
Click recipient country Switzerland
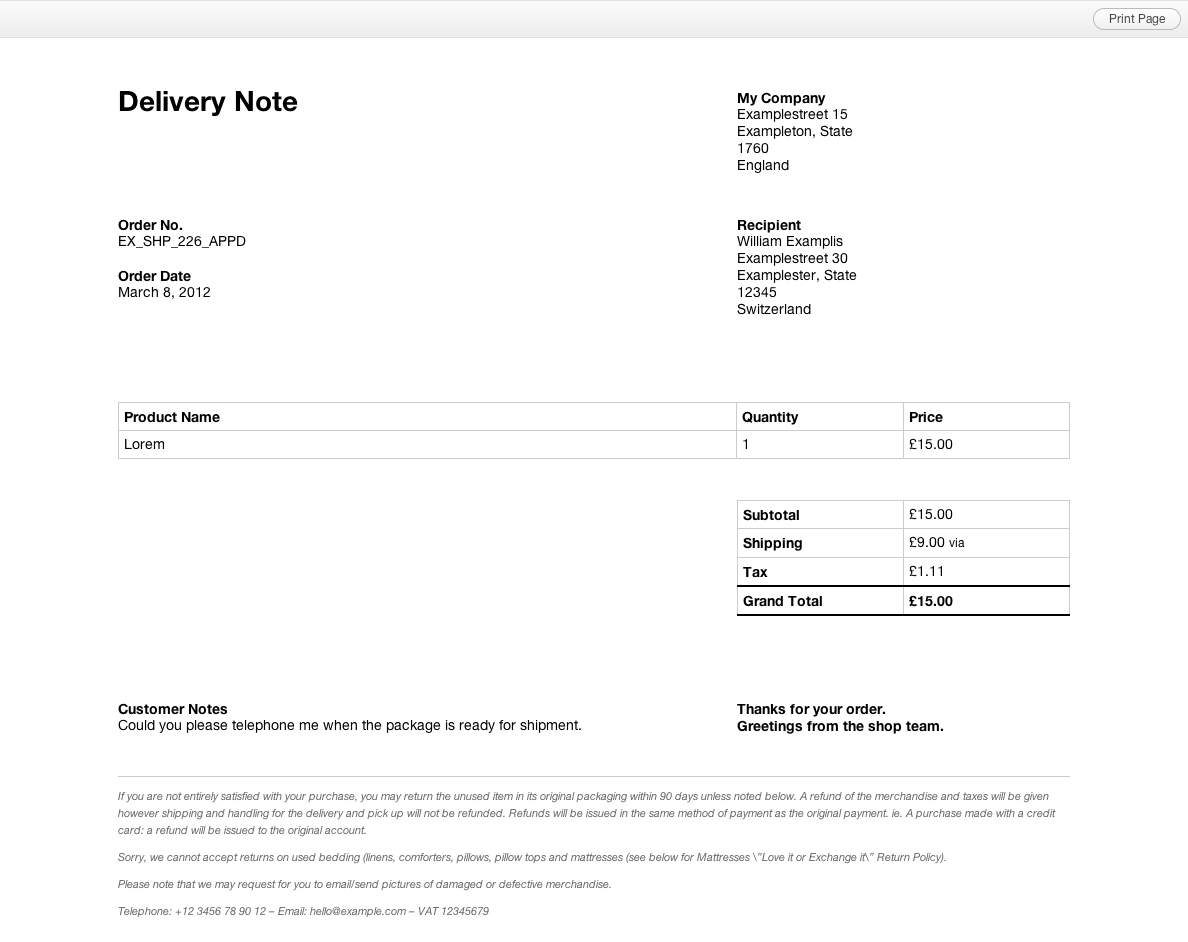tap(774, 309)
